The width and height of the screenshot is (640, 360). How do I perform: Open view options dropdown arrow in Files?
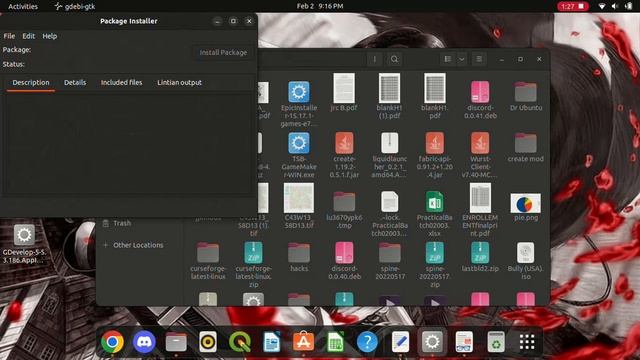[462, 59]
